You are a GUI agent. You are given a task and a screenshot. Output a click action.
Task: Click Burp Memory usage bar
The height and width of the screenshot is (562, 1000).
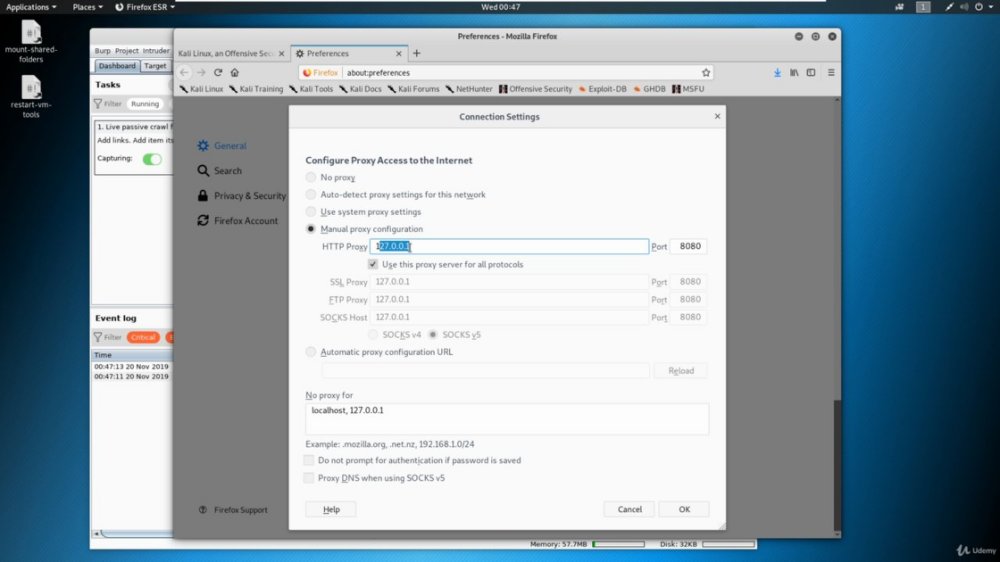(x=618, y=544)
